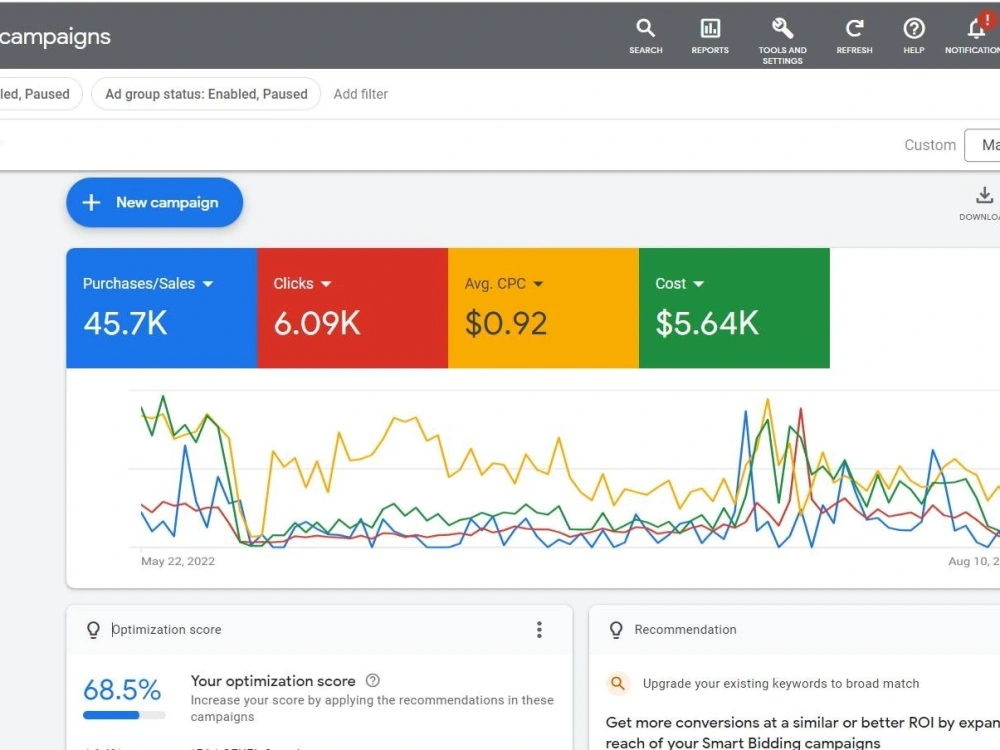Click the Aug 10 chart end date label
This screenshot has height=750, width=1000.
(974, 561)
